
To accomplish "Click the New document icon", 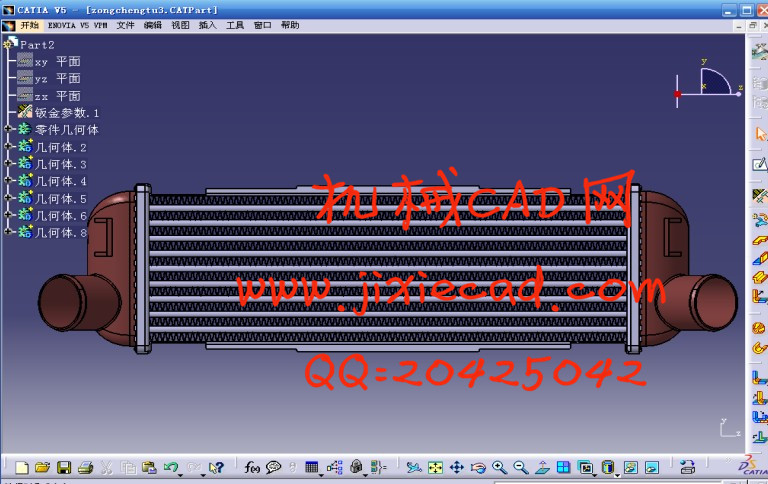I will pyautogui.click(x=21, y=467).
